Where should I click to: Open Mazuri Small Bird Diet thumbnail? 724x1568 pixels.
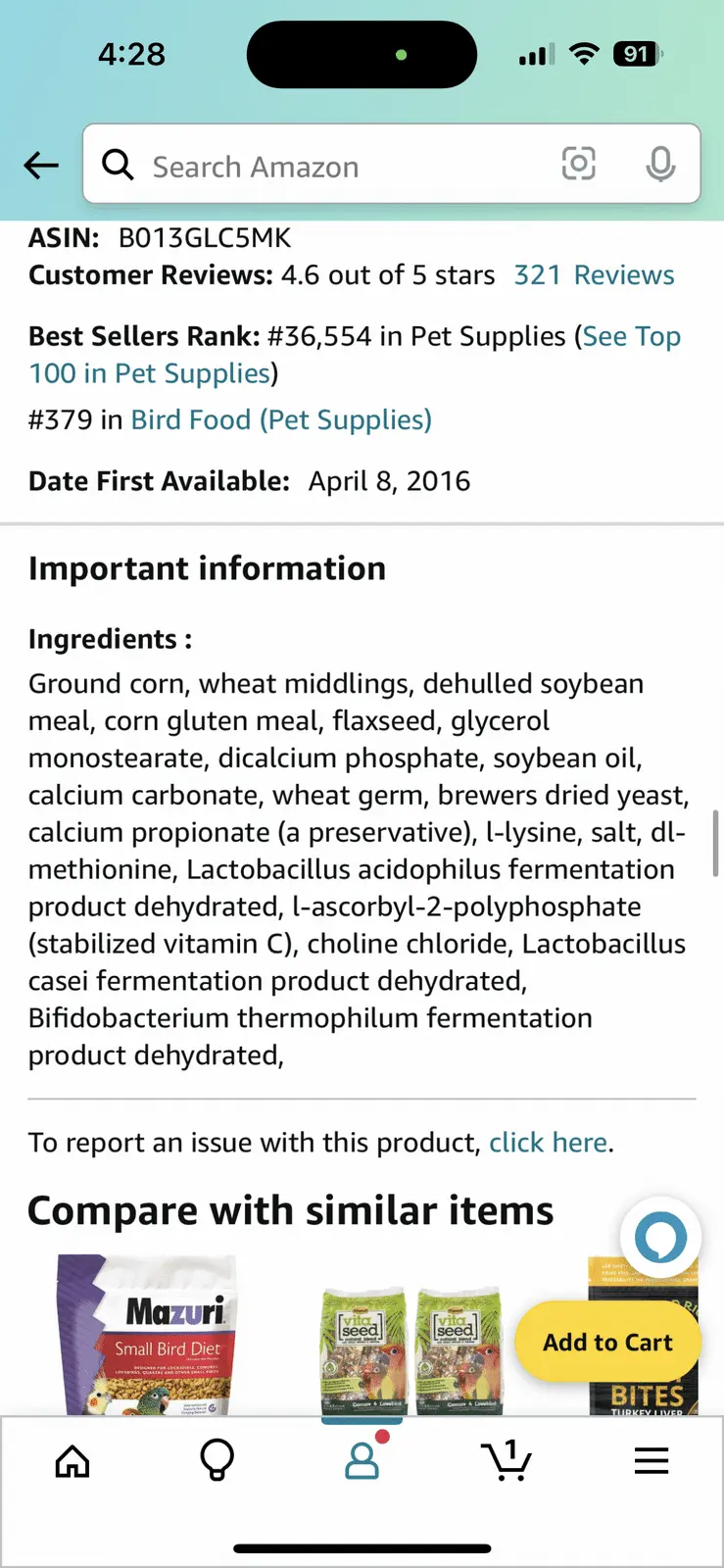(x=147, y=1334)
